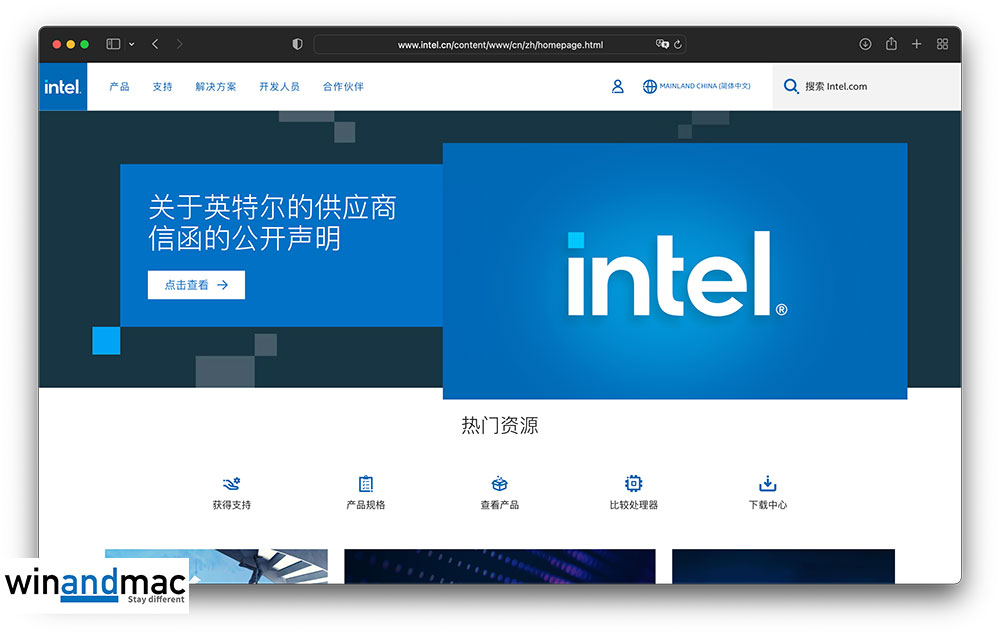Screen dimensions: 1000x635
Task: Expand the sidebar options dropdown arrow
Action: 131,44
